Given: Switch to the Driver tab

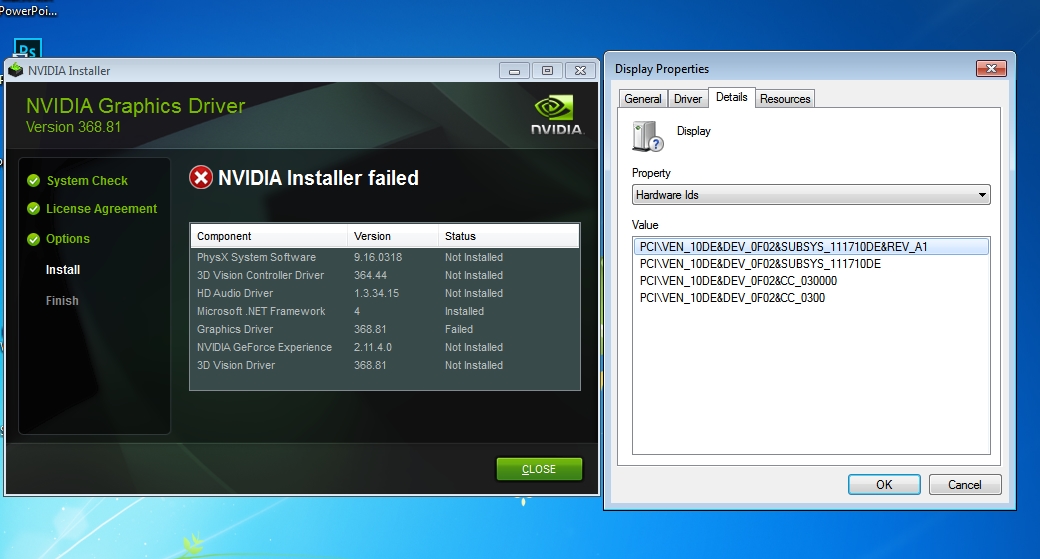Looking at the screenshot, I should tap(688, 99).
